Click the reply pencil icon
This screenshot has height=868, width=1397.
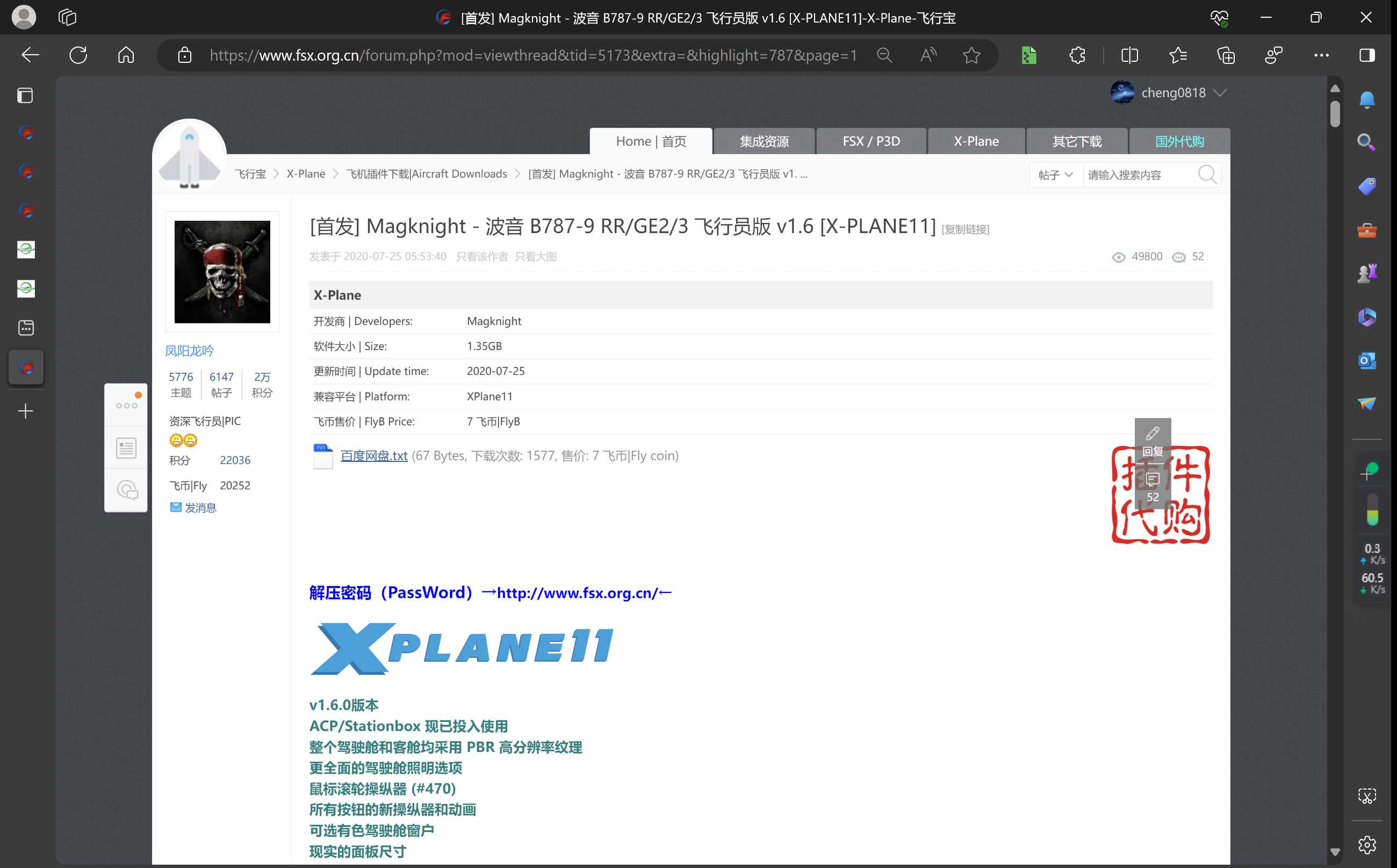tap(1153, 441)
